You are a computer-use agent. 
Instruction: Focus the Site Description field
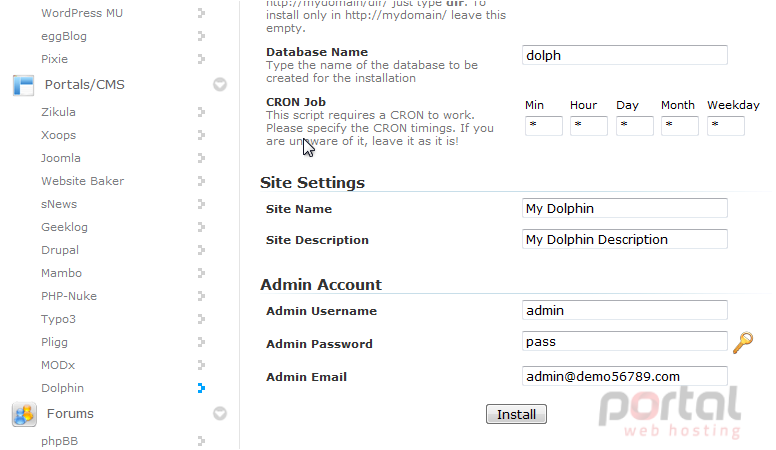click(x=625, y=239)
